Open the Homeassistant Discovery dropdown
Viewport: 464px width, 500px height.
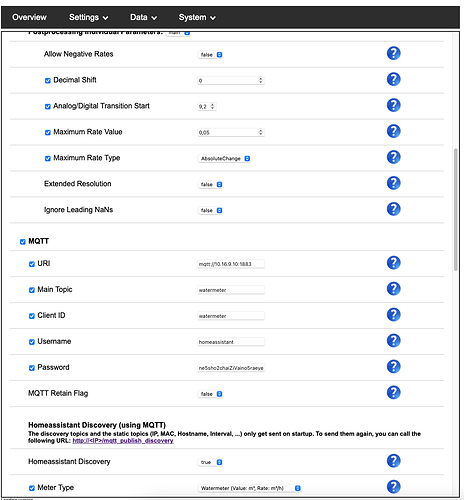point(210,462)
